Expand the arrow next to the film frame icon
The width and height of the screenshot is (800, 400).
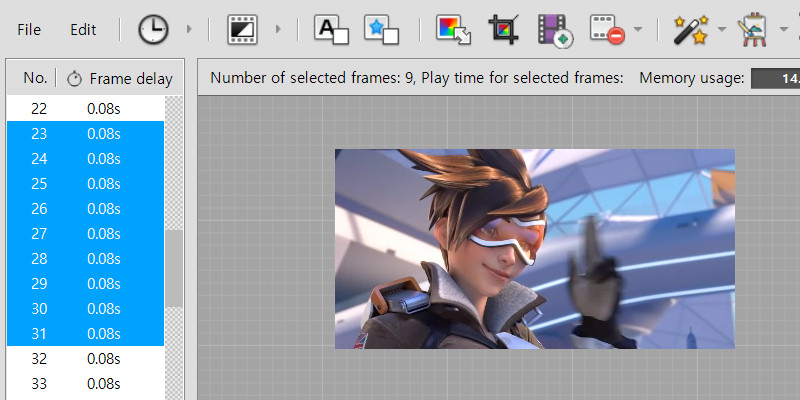click(278, 29)
